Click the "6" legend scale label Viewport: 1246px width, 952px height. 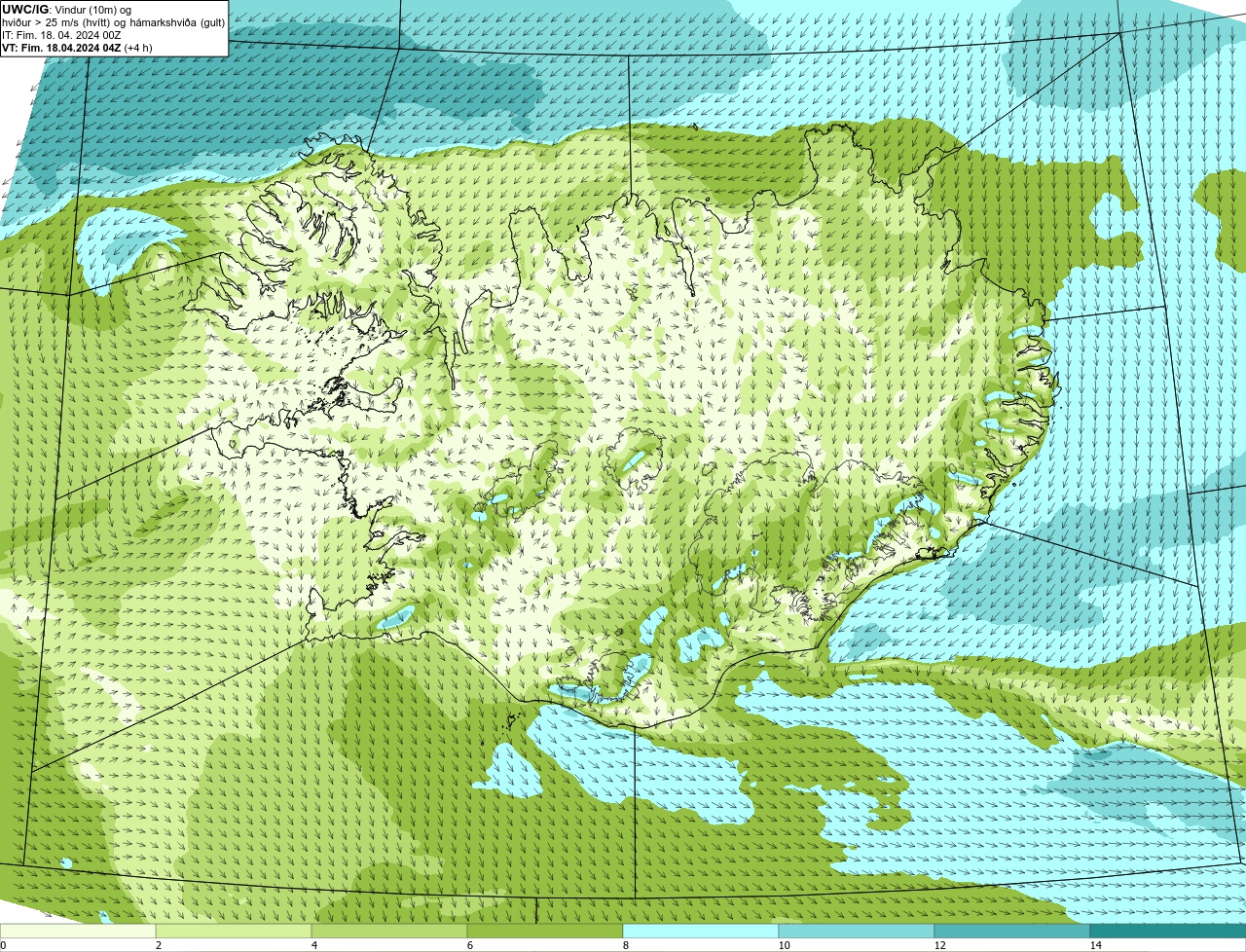[469, 945]
